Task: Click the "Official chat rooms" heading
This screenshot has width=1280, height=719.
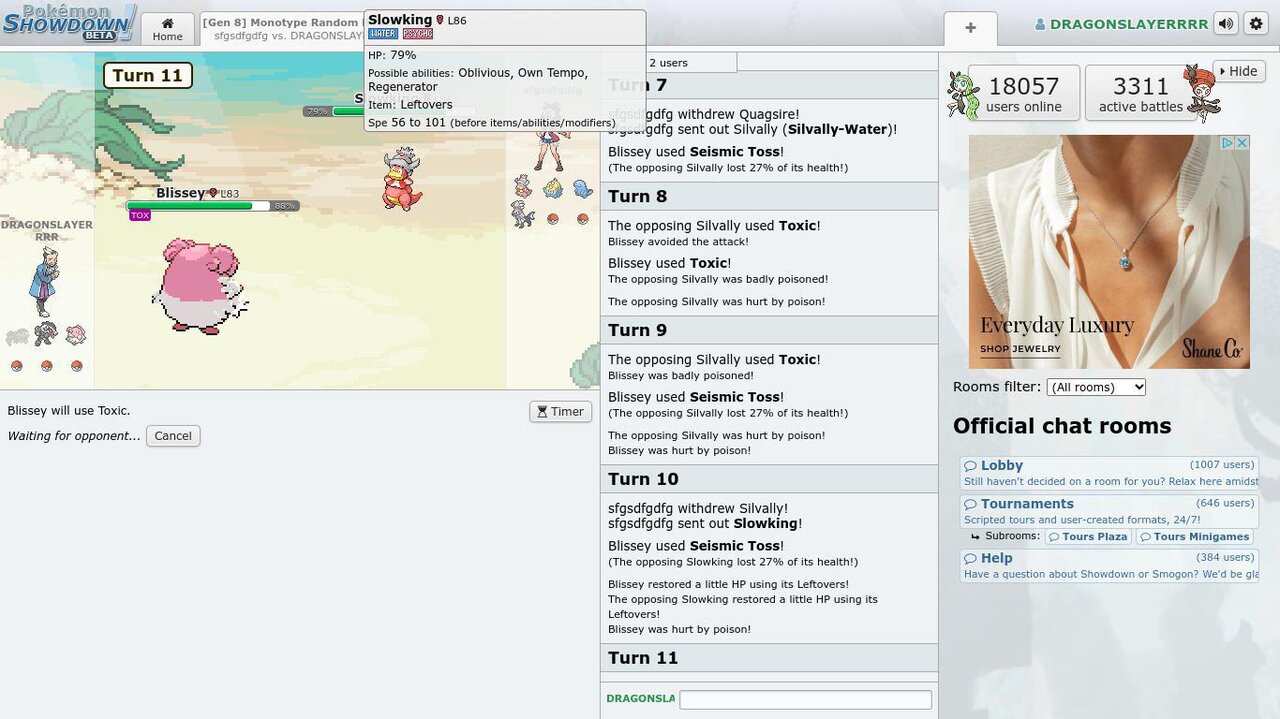Action: [1062, 426]
